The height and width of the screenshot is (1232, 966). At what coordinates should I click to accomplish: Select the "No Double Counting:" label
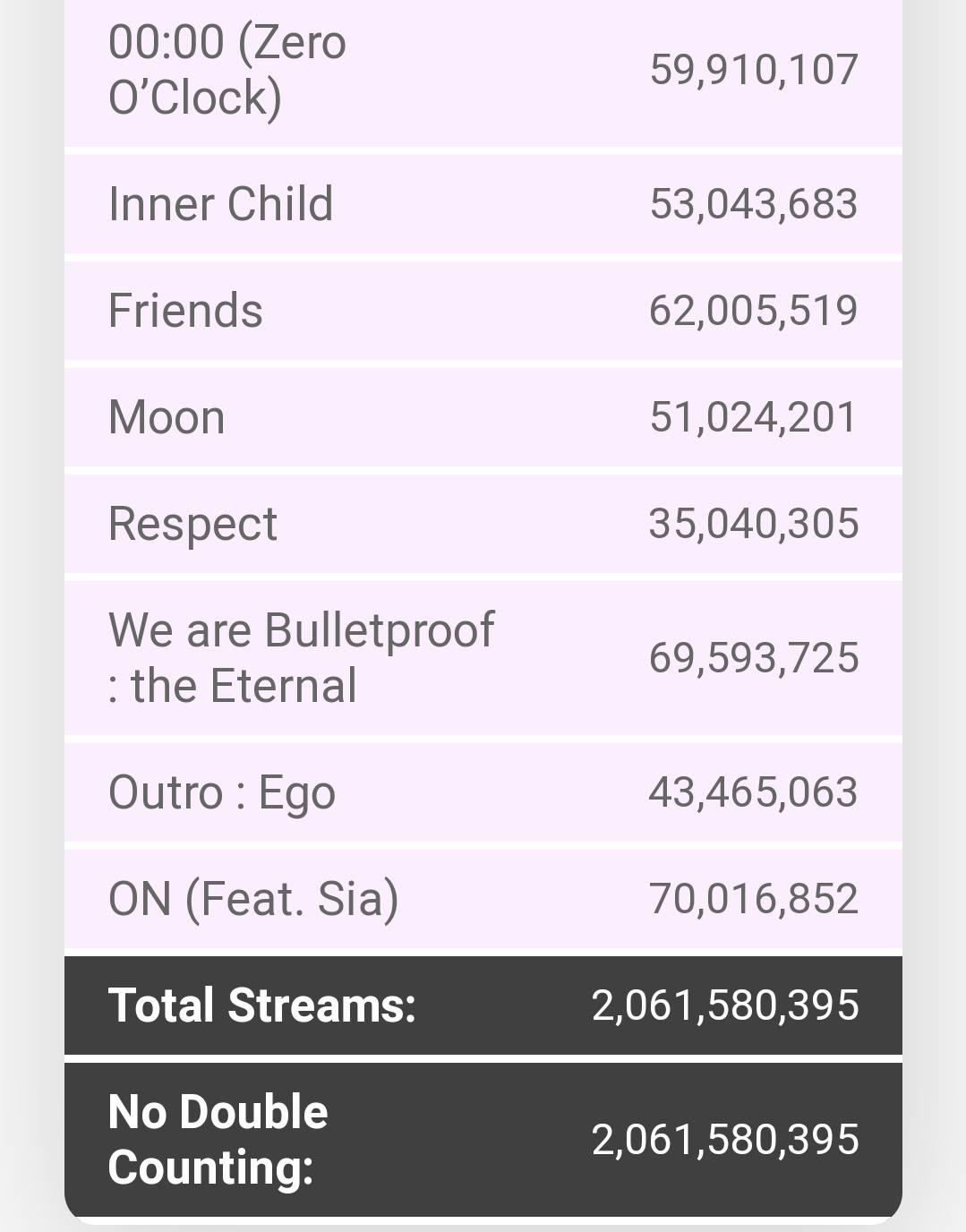(x=218, y=1140)
